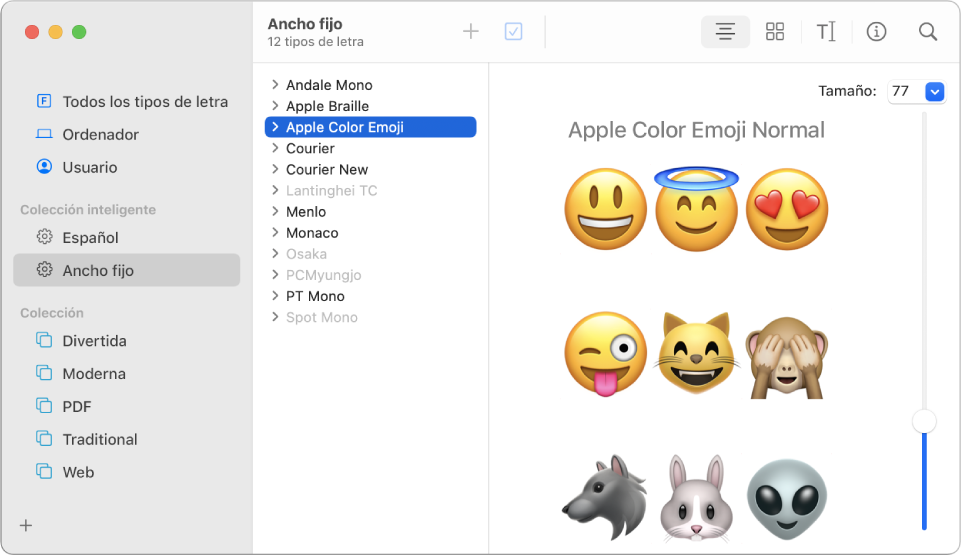
Task: Select disabled PCMyungjo font
Action: [324, 275]
